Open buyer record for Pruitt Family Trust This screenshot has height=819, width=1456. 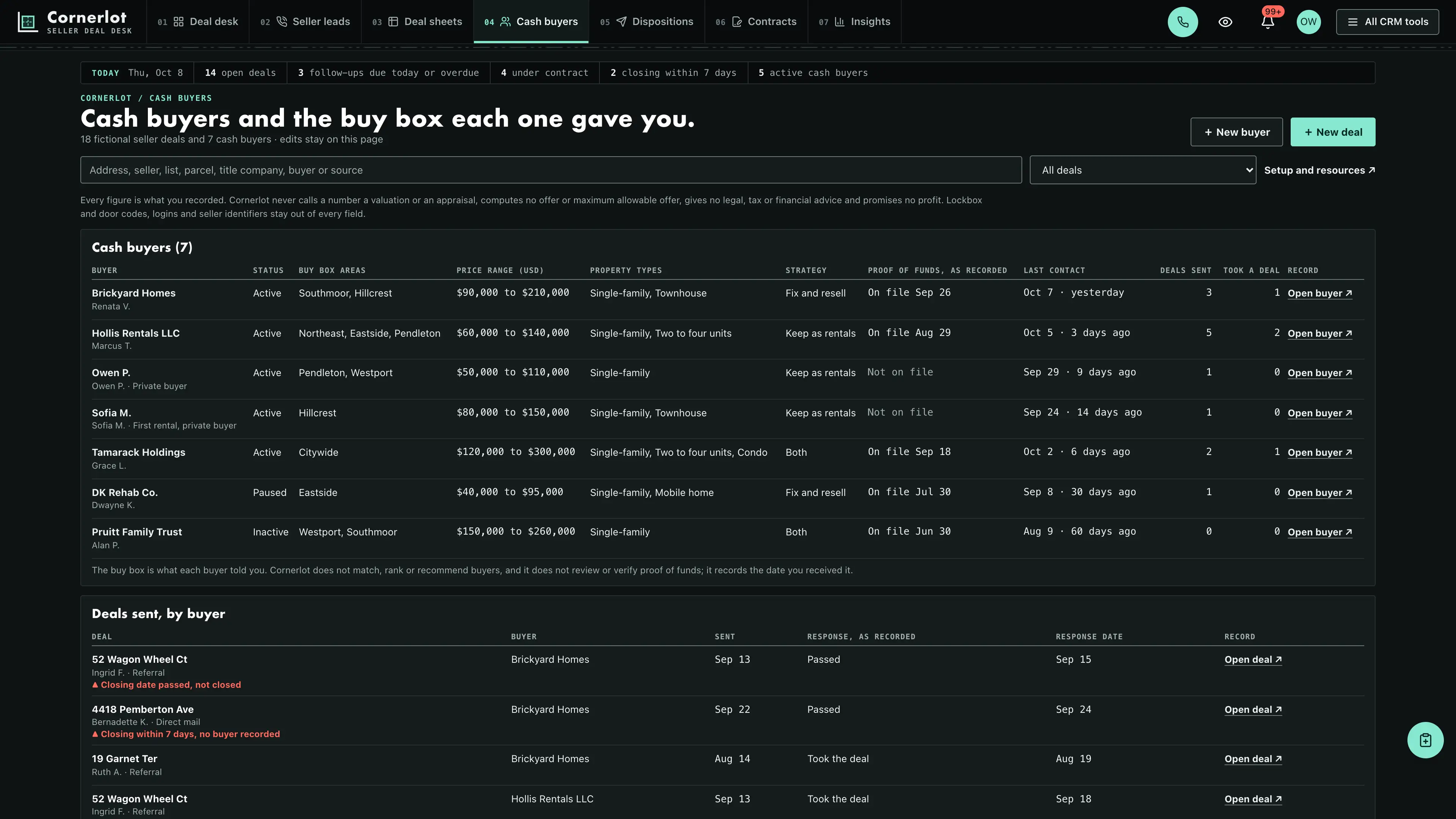pos(1320,532)
